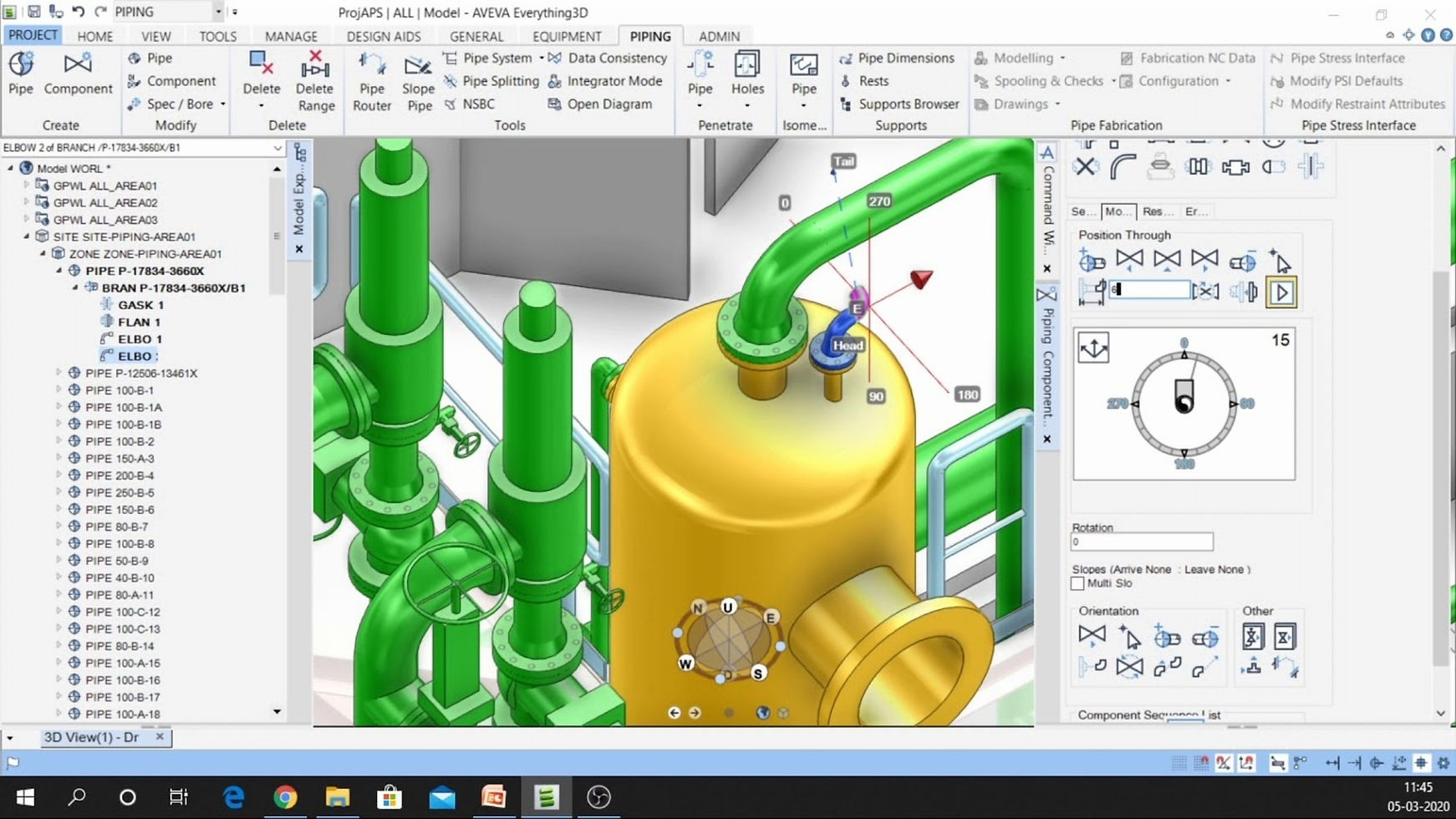Collapse the BRAN P-17834-3660X/B1 node
The width and height of the screenshot is (1456, 819).
tap(75, 287)
